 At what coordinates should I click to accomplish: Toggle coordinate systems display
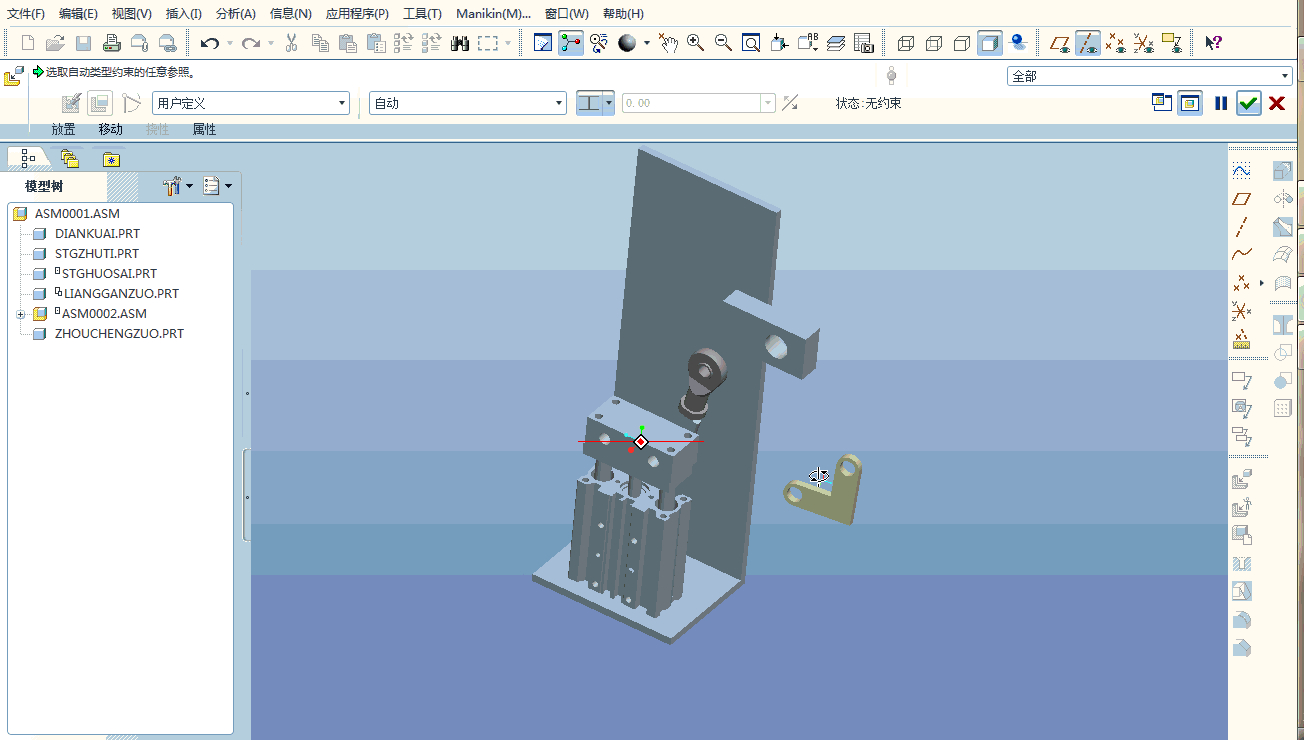[1144, 43]
